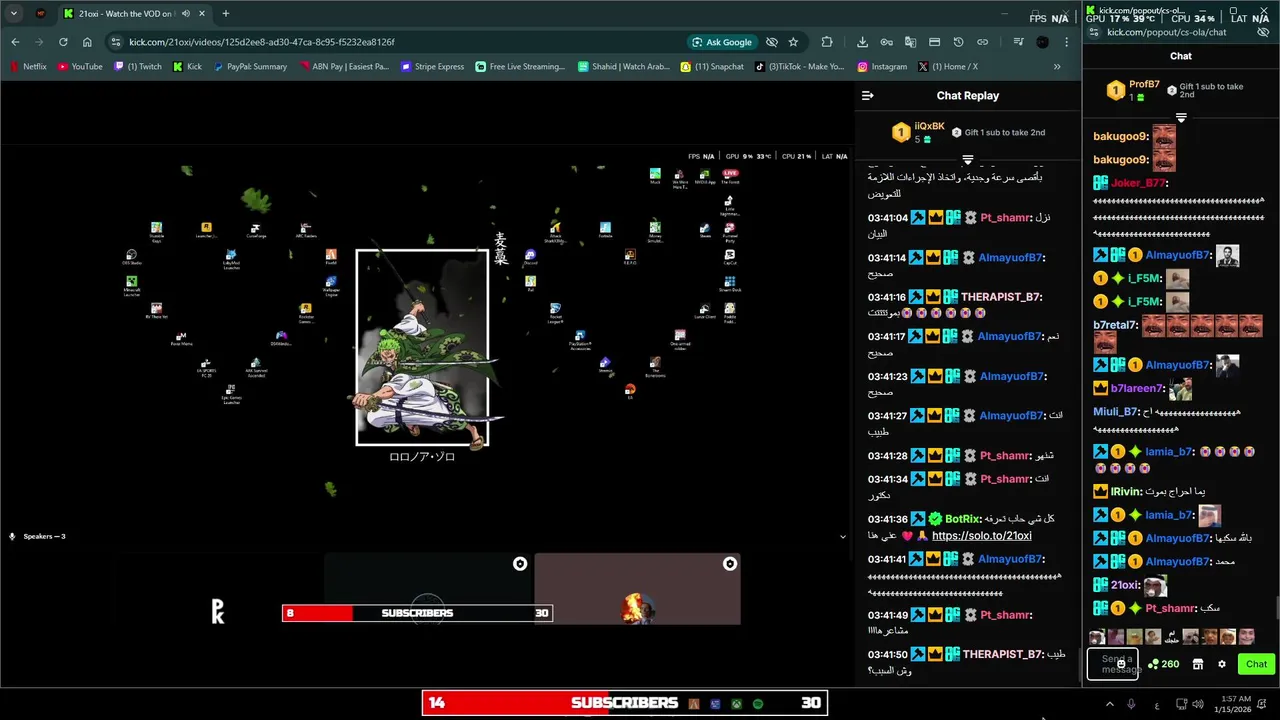The image size is (1280, 720).
Task: Open a new browser tab
Action: point(225,14)
